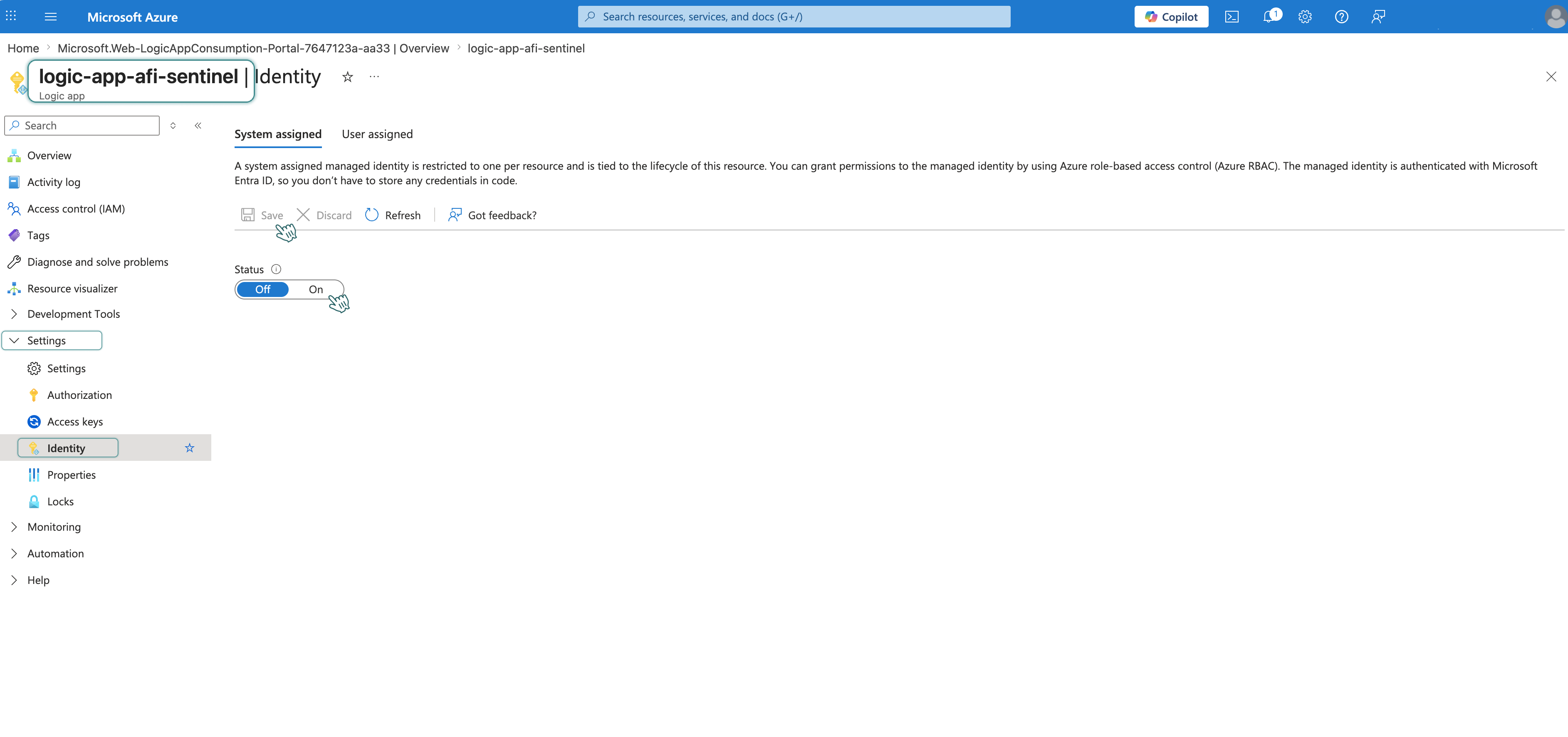Favorite this Identity page with the star
1568x737 pixels.
tap(348, 77)
